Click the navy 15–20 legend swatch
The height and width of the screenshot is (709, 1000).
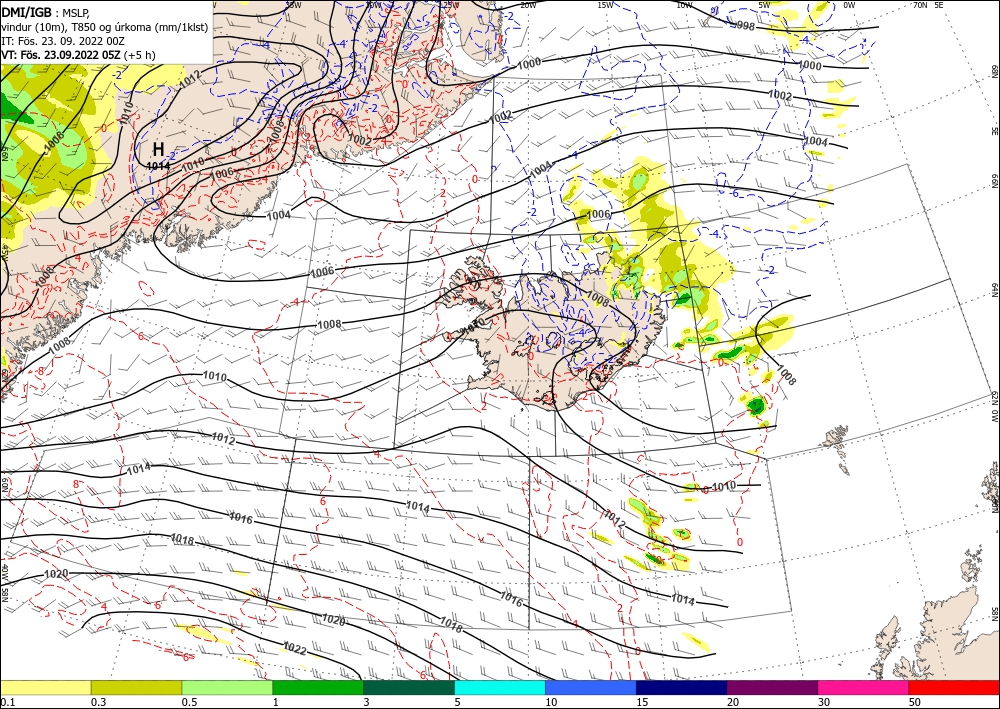[682, 687]
